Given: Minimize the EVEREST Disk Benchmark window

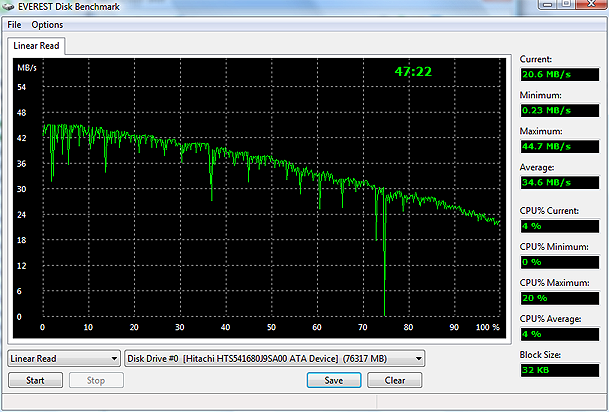Looking at the screenshot, I should point(537,8).
